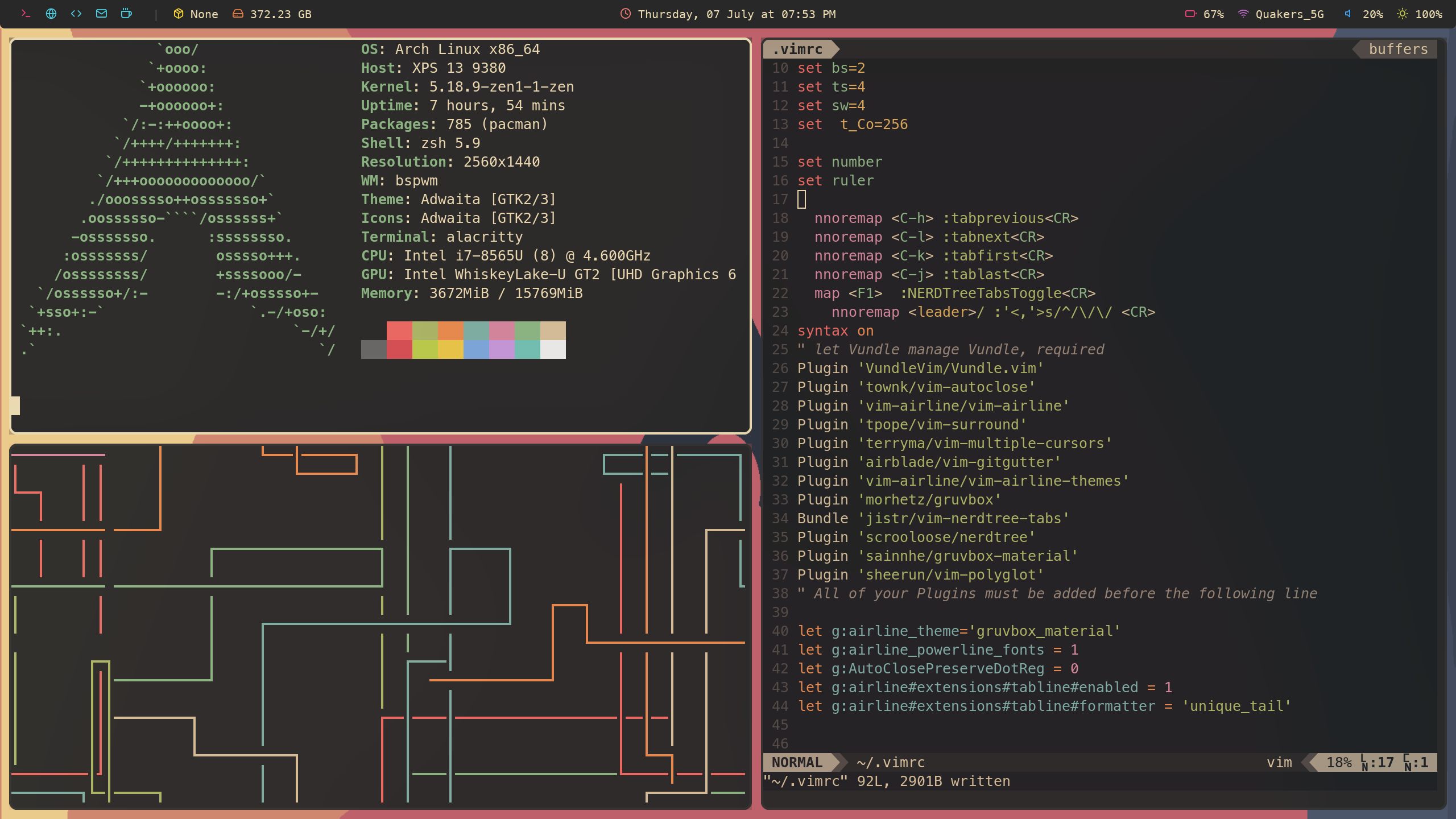Click the vim filetype label in statusline

tap(1279, 762)
